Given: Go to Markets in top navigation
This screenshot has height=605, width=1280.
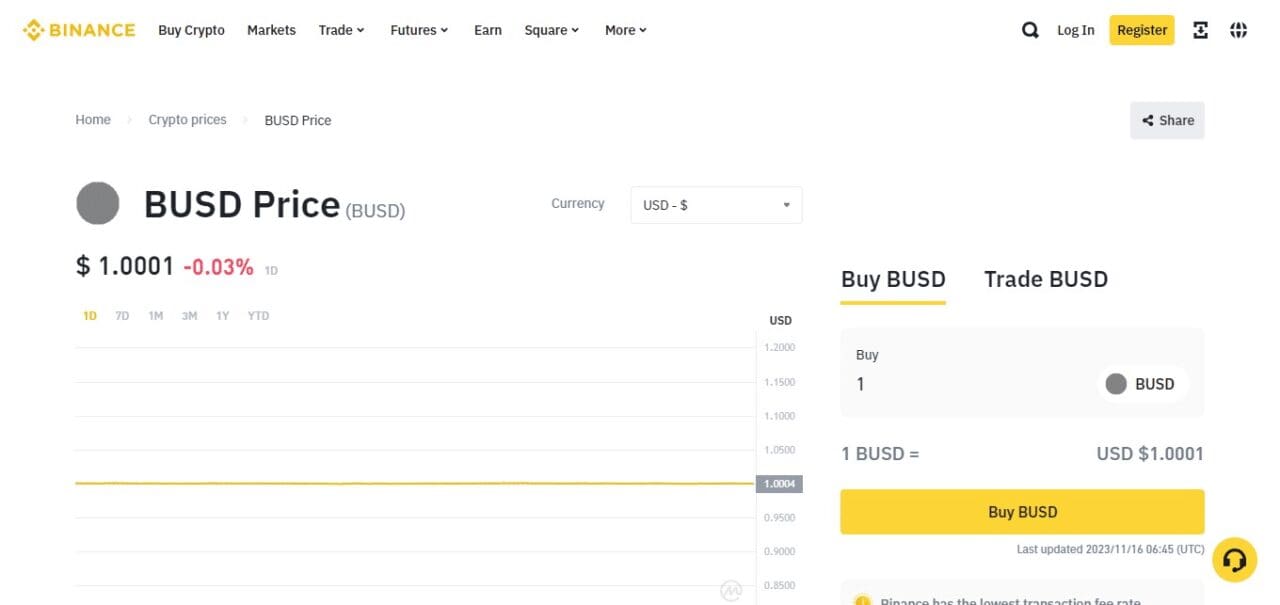Looking at the screenshot, I should point(271,30).
